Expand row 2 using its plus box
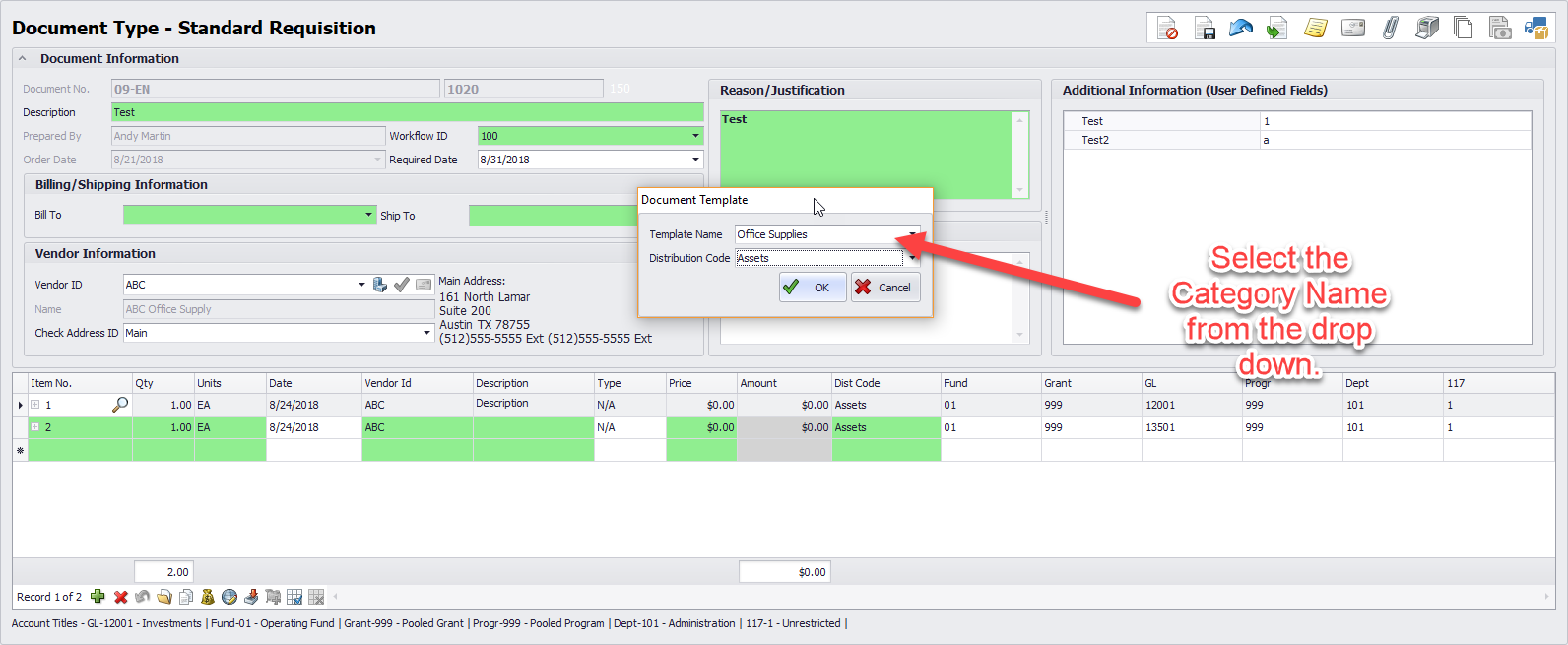1568x645 pixels. click(x=35, y=427)
